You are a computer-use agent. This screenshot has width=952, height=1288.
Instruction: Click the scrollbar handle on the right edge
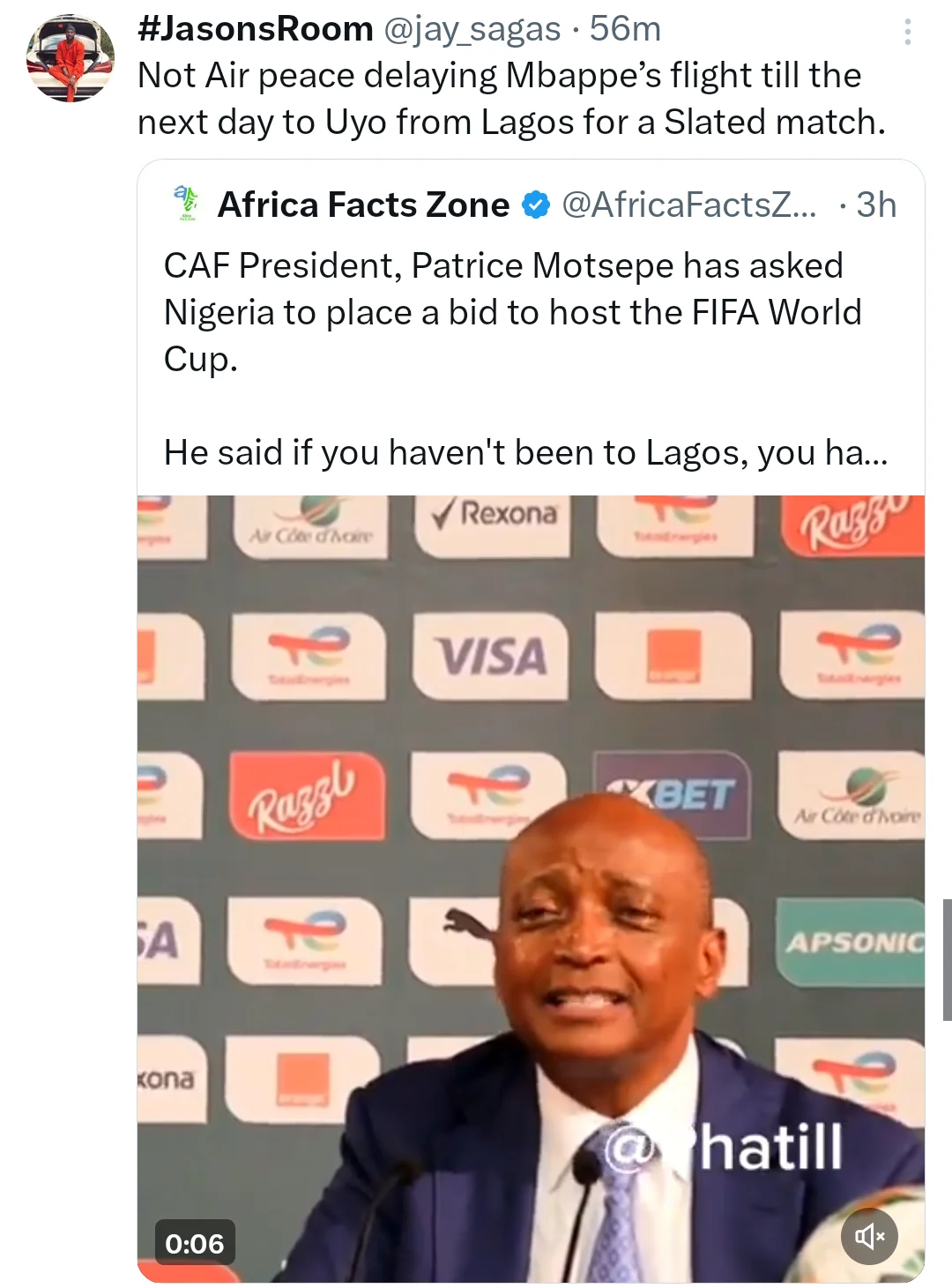[x=947, y=959]
